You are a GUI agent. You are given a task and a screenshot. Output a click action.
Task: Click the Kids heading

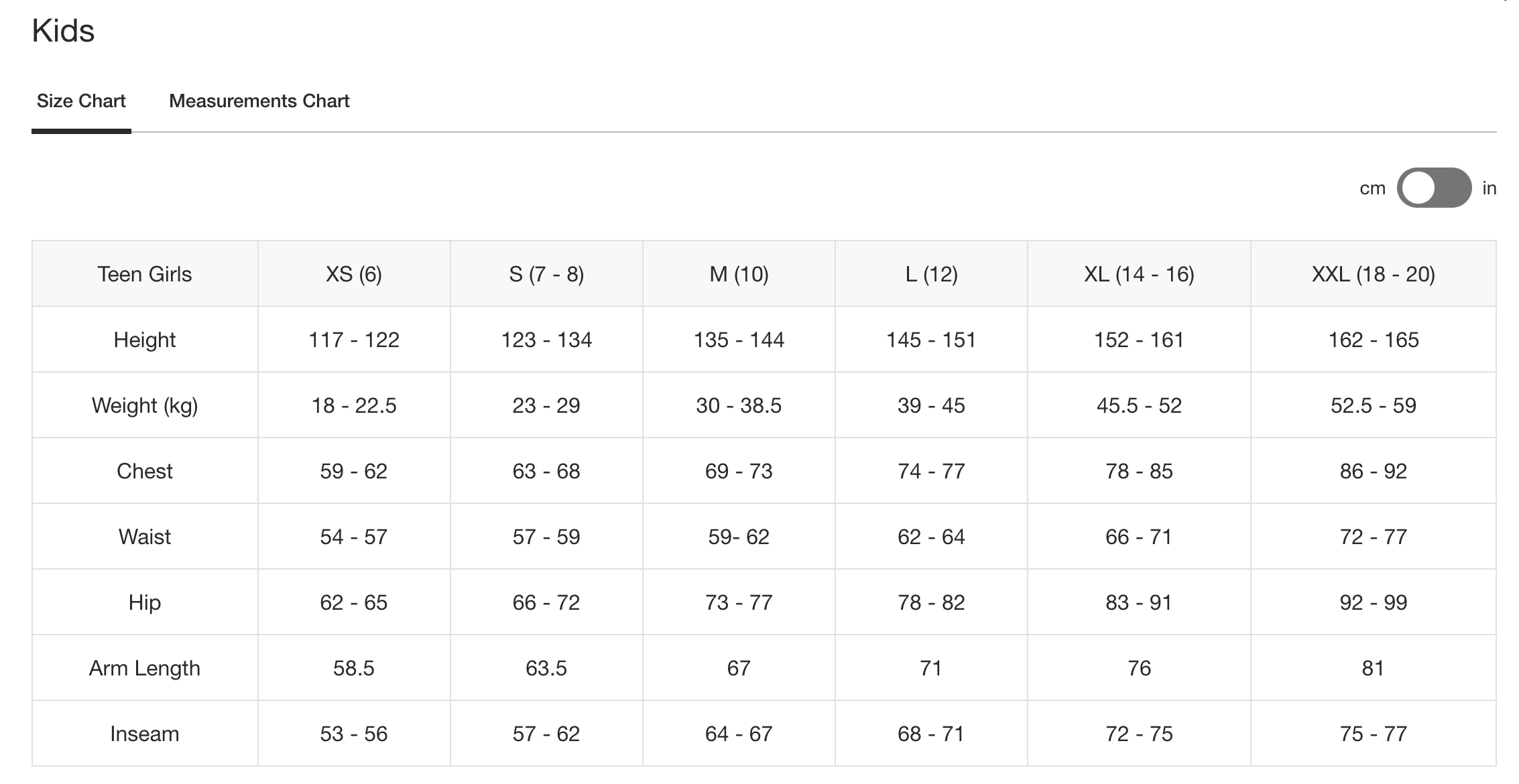63,31
